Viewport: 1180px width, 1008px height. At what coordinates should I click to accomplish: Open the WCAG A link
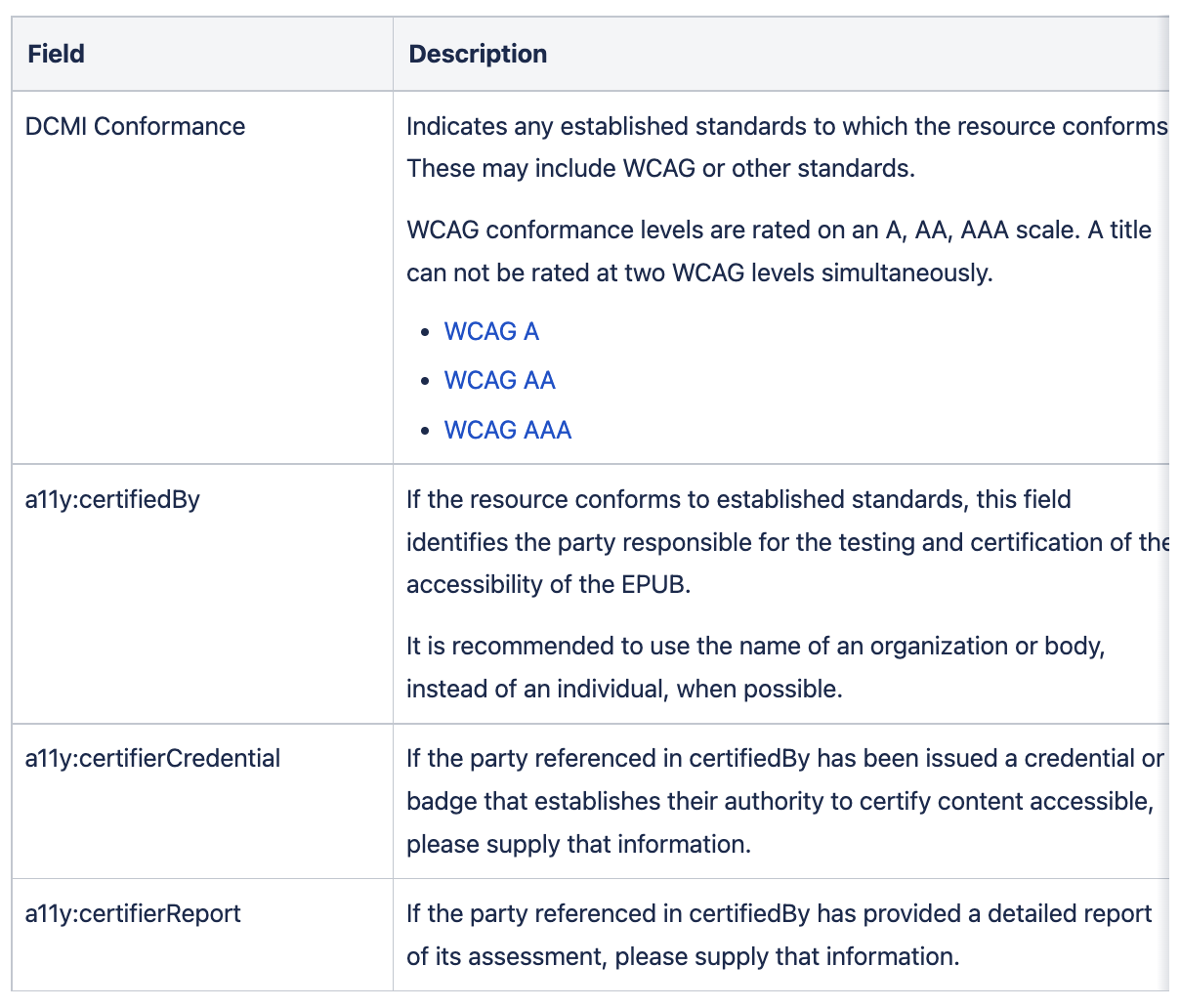tap(491, 332)
